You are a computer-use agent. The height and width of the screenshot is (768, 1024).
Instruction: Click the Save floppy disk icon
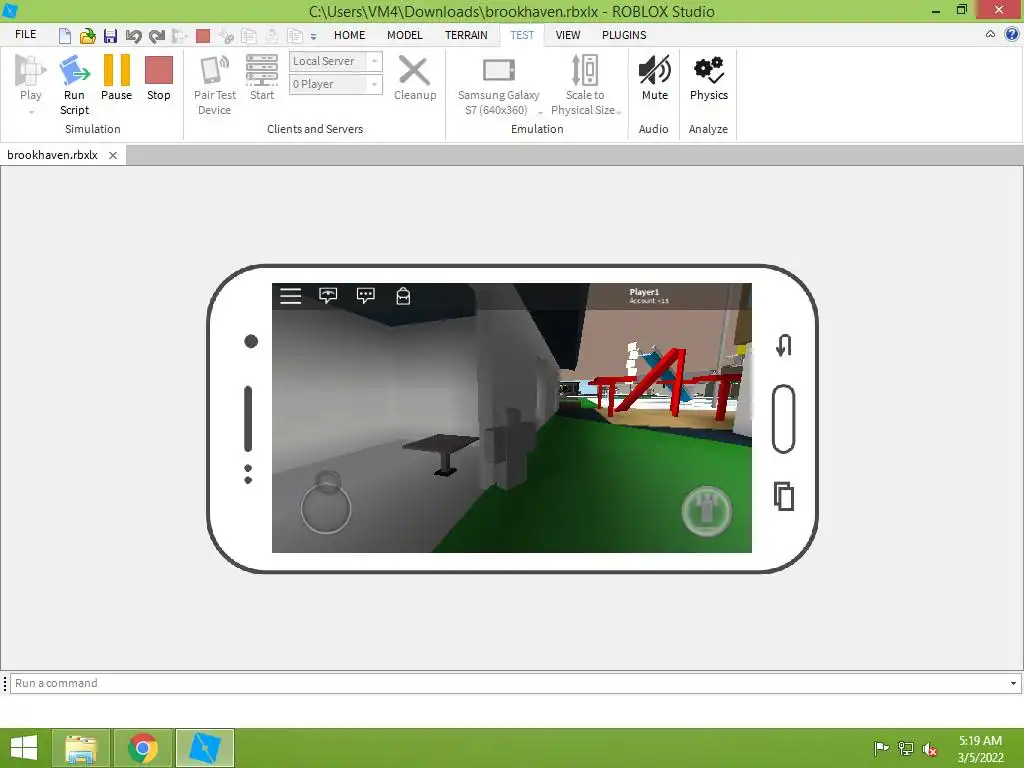(110, 36)
